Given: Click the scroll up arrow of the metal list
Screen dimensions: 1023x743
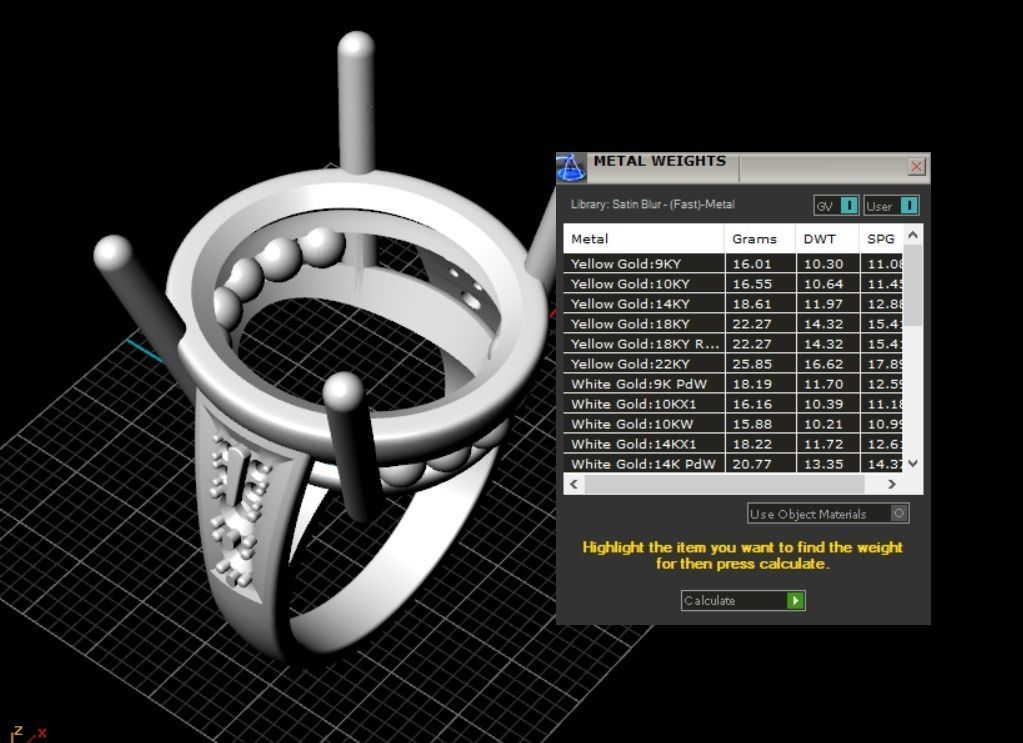Looking at the screenshot, I should point(913,234).
